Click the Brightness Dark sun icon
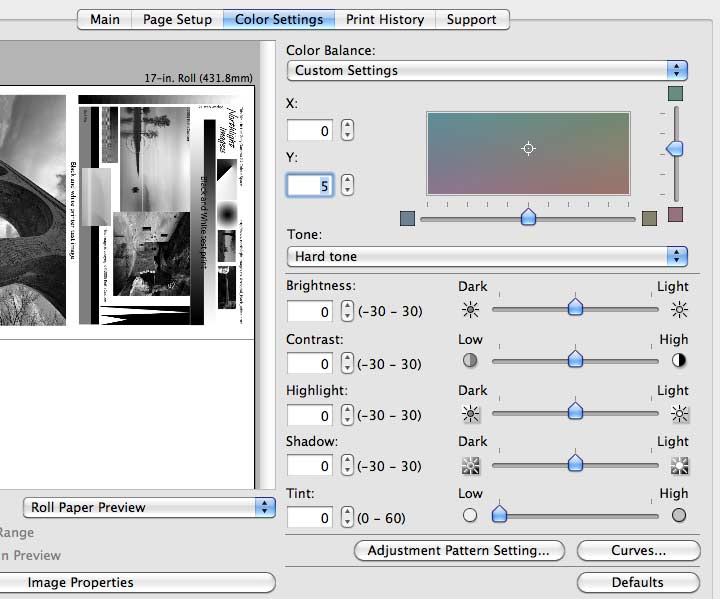The height and width of the screenshot is (599, 720). point(470,310)
